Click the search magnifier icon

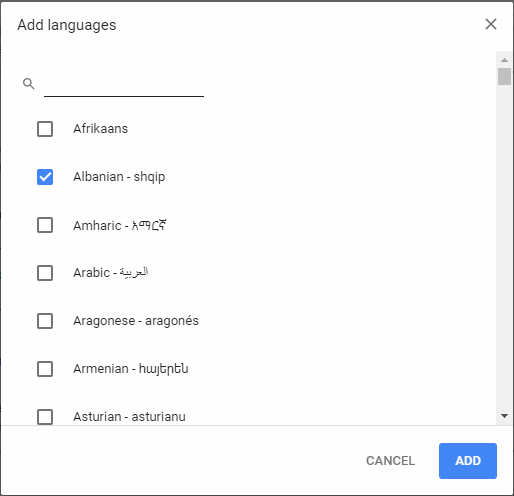click(29, 84)
